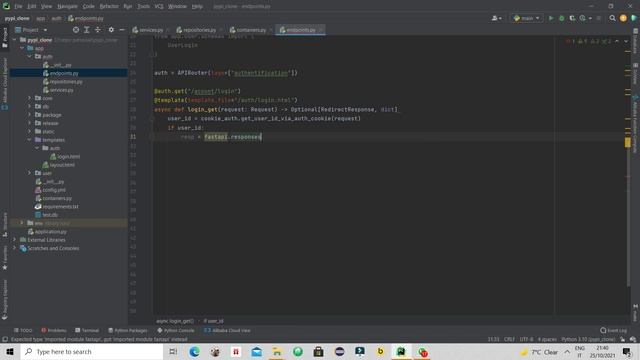Viewport: 640px width, 360px height.
Task: Expand the package folder
Action: pyautogui.click(x=29, y=115)
